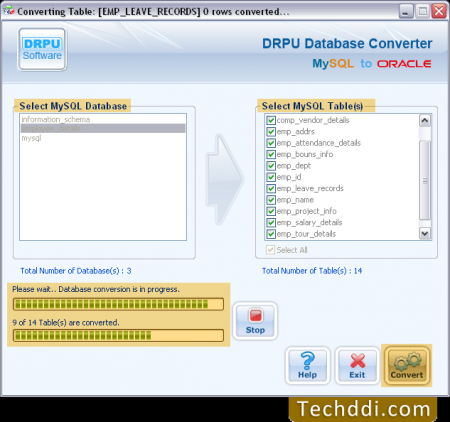Click the emp_project_info table name
450x422 pixels.
click(x=307, y=211)
